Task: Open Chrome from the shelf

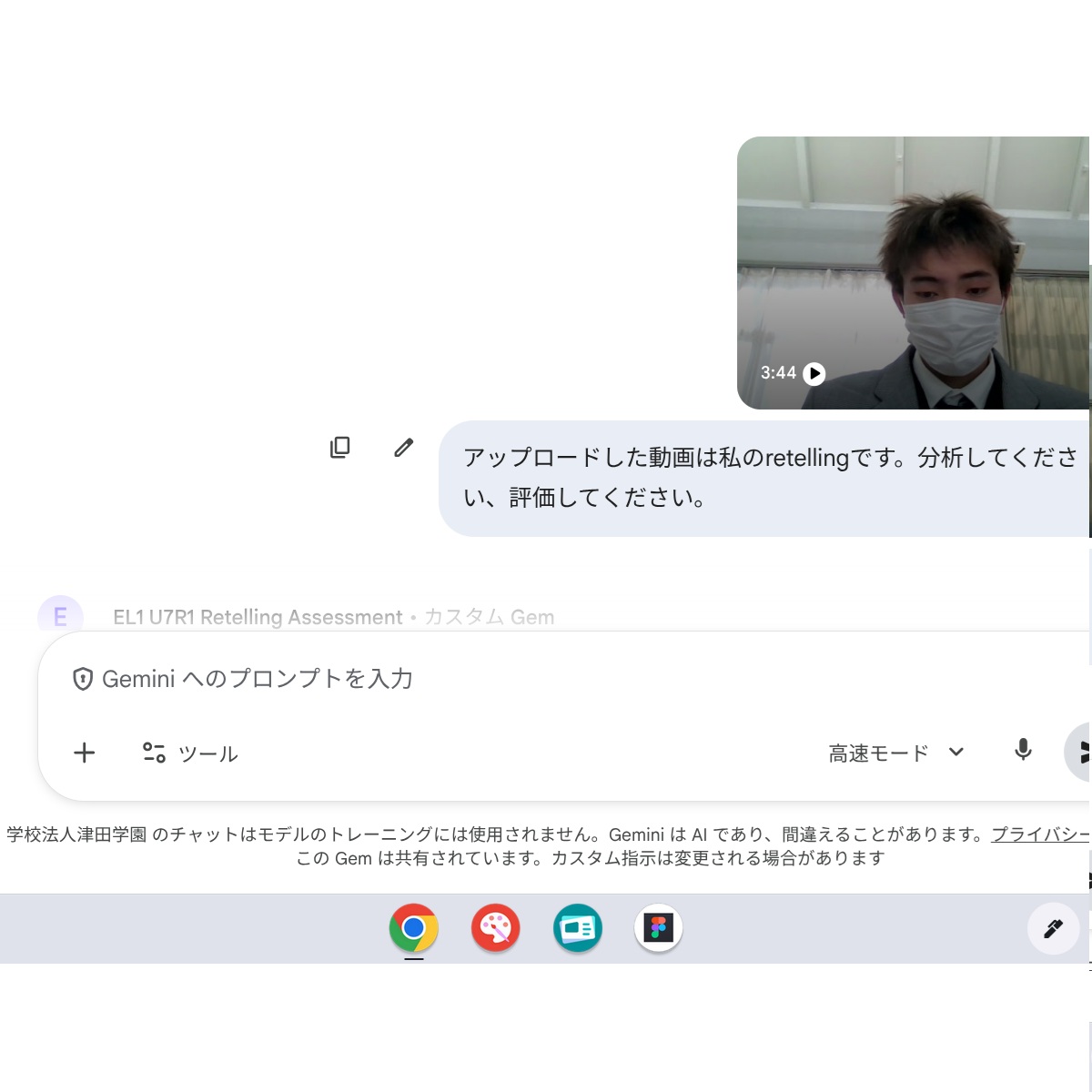Action: [x=414, y=928]
